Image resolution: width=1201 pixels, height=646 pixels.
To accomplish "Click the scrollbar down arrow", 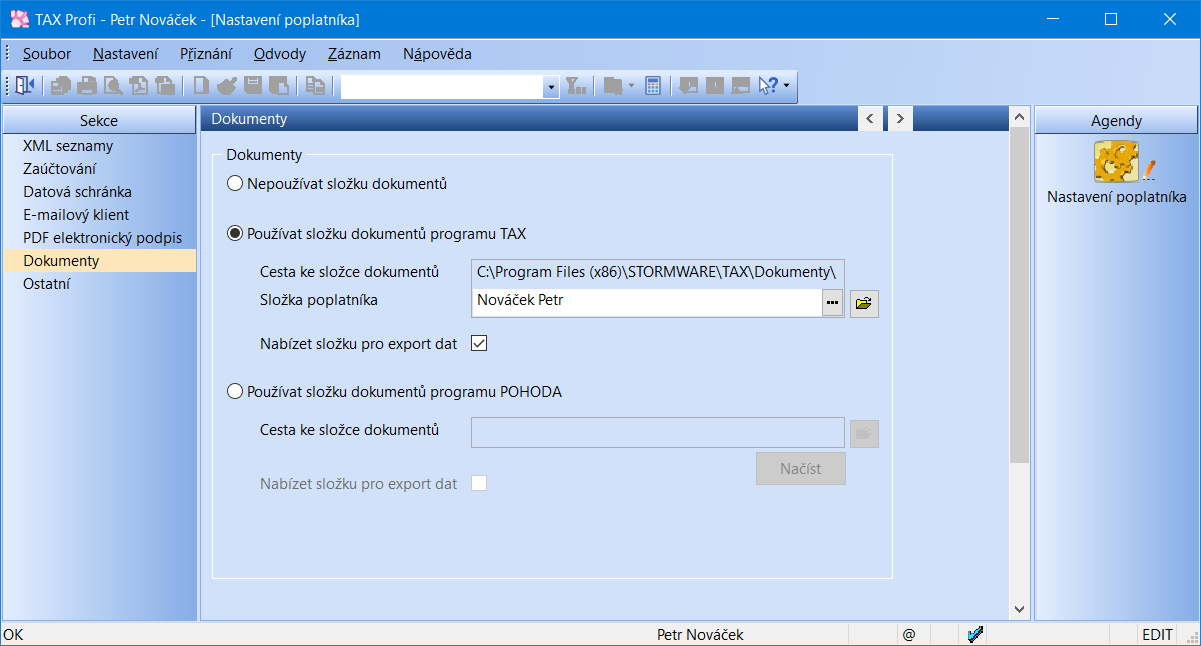I will coord(1019,608).
